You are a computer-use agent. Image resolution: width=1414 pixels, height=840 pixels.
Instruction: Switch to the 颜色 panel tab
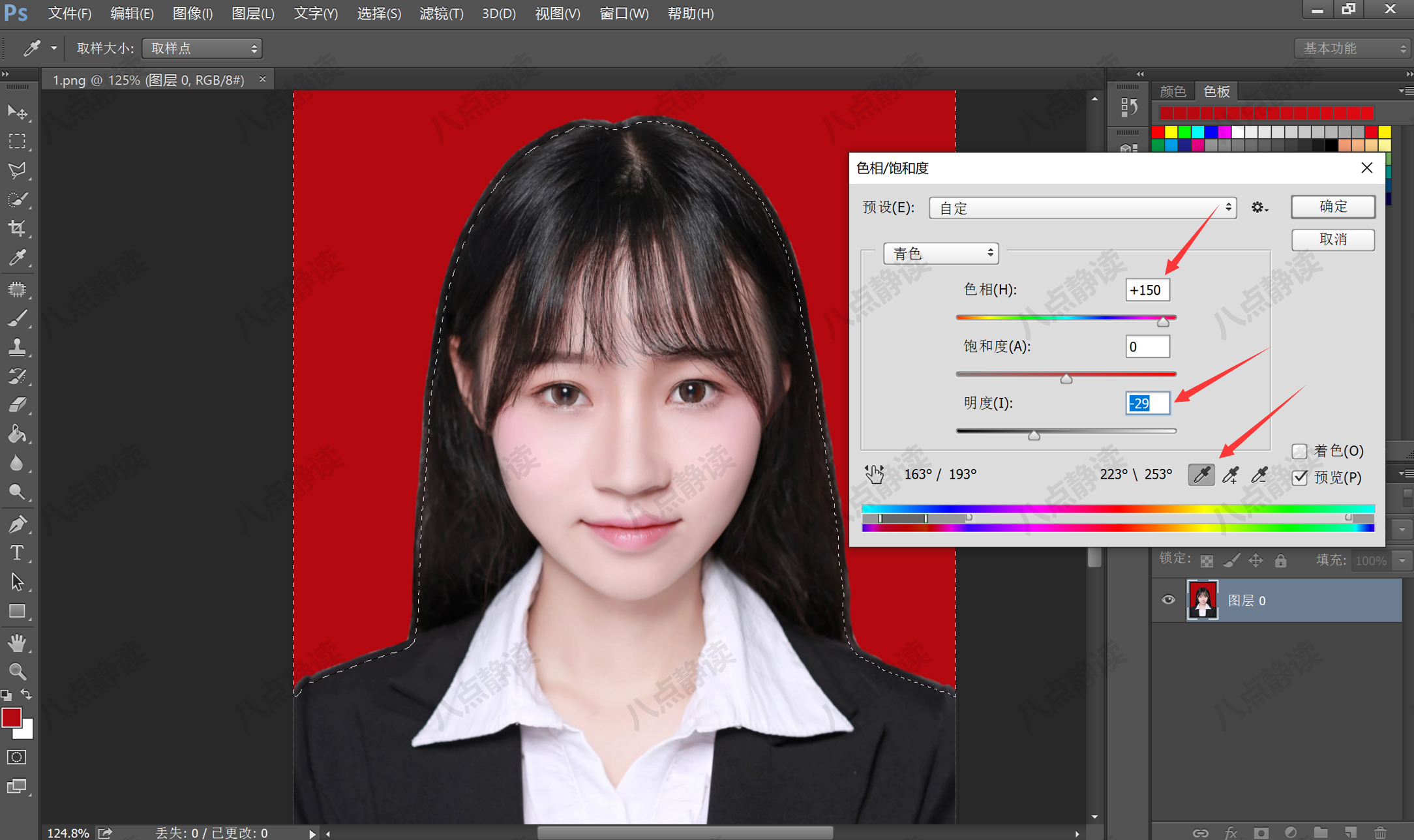point(1173,91)
